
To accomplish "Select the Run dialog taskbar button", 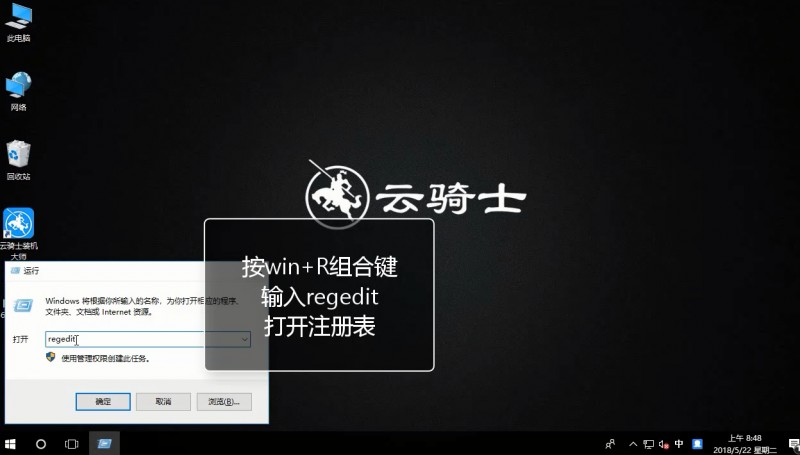I will tap(104, 444).
